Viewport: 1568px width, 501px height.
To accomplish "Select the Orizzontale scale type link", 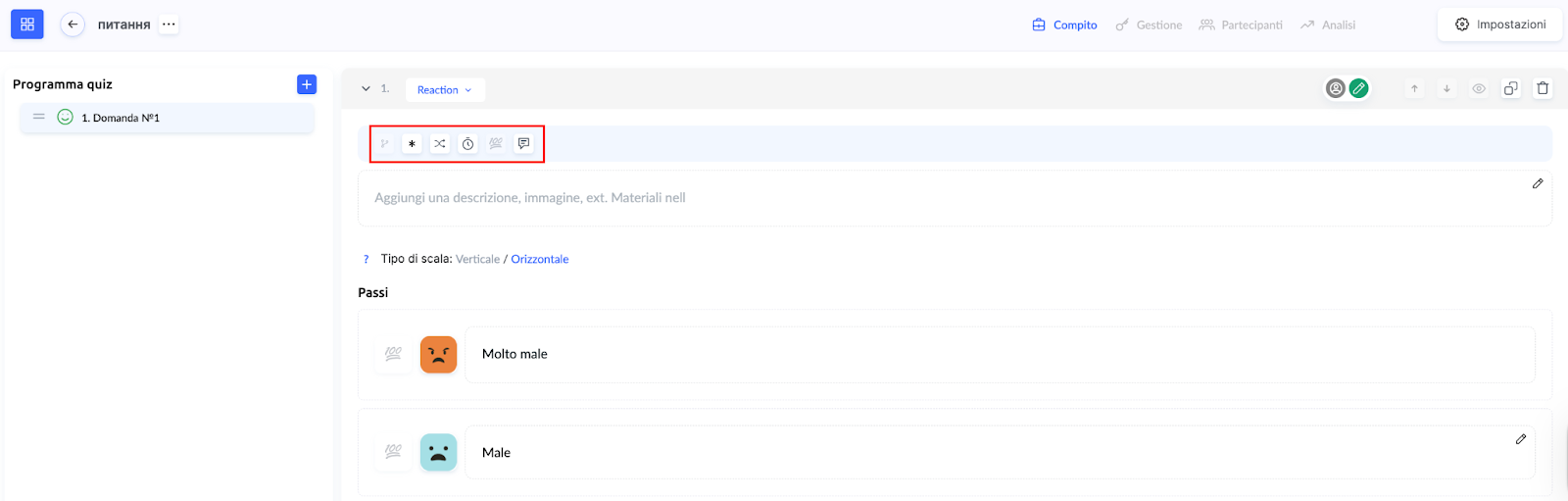I will pos(540,259).
